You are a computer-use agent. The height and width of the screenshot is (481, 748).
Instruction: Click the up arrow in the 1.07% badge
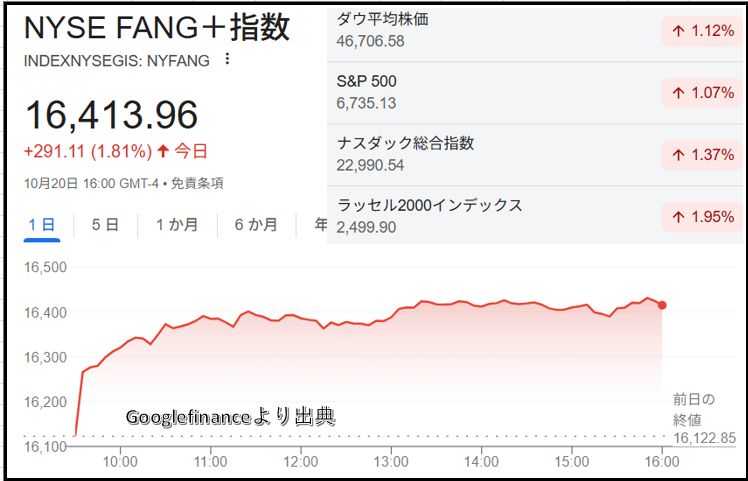pyautogui.click(x=678, y=94)
